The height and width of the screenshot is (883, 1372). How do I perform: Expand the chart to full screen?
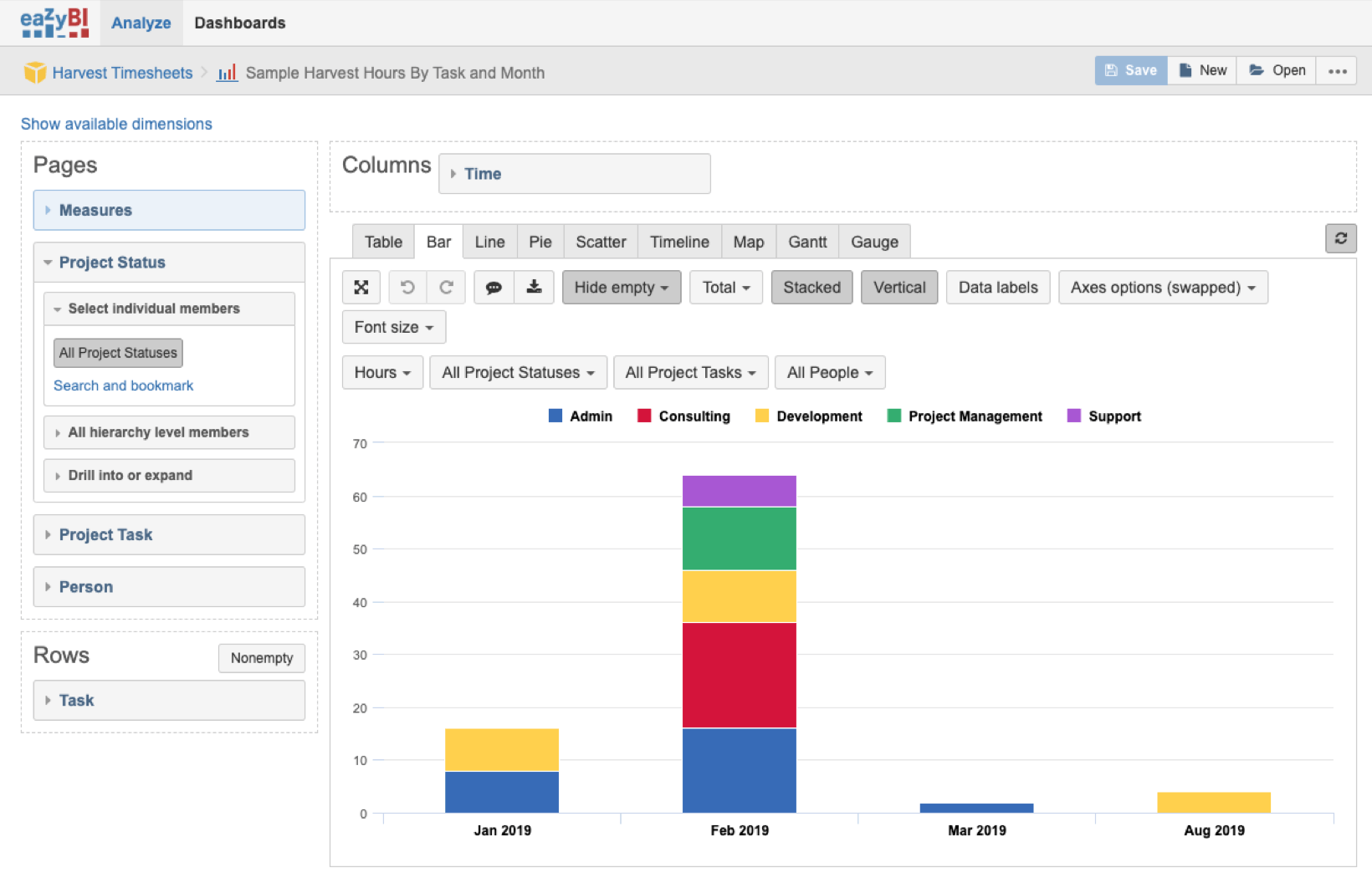pos(361,287)
